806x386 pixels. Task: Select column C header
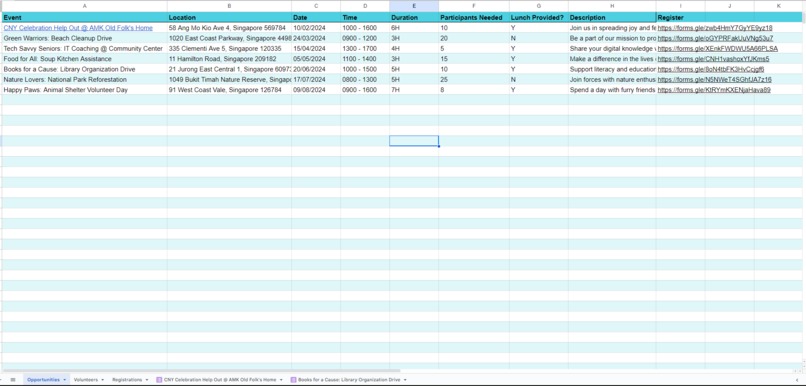[x=316, y=6]
